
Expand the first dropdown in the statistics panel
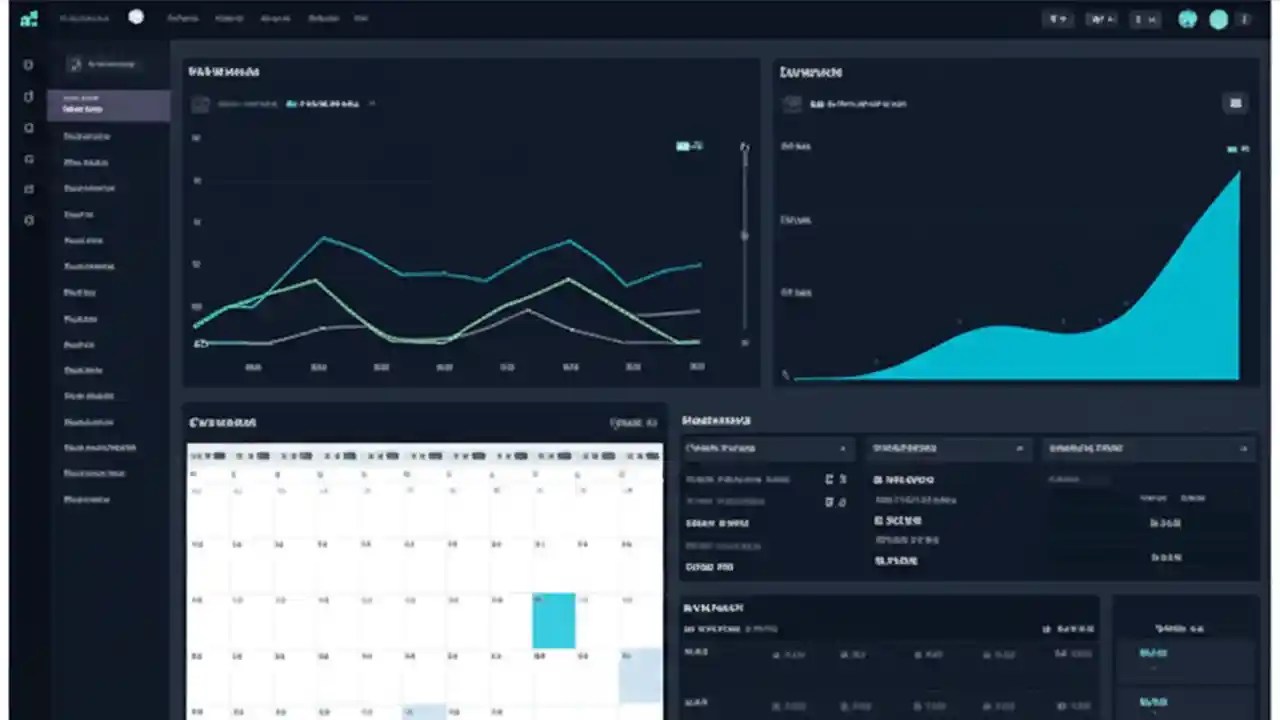766,448
